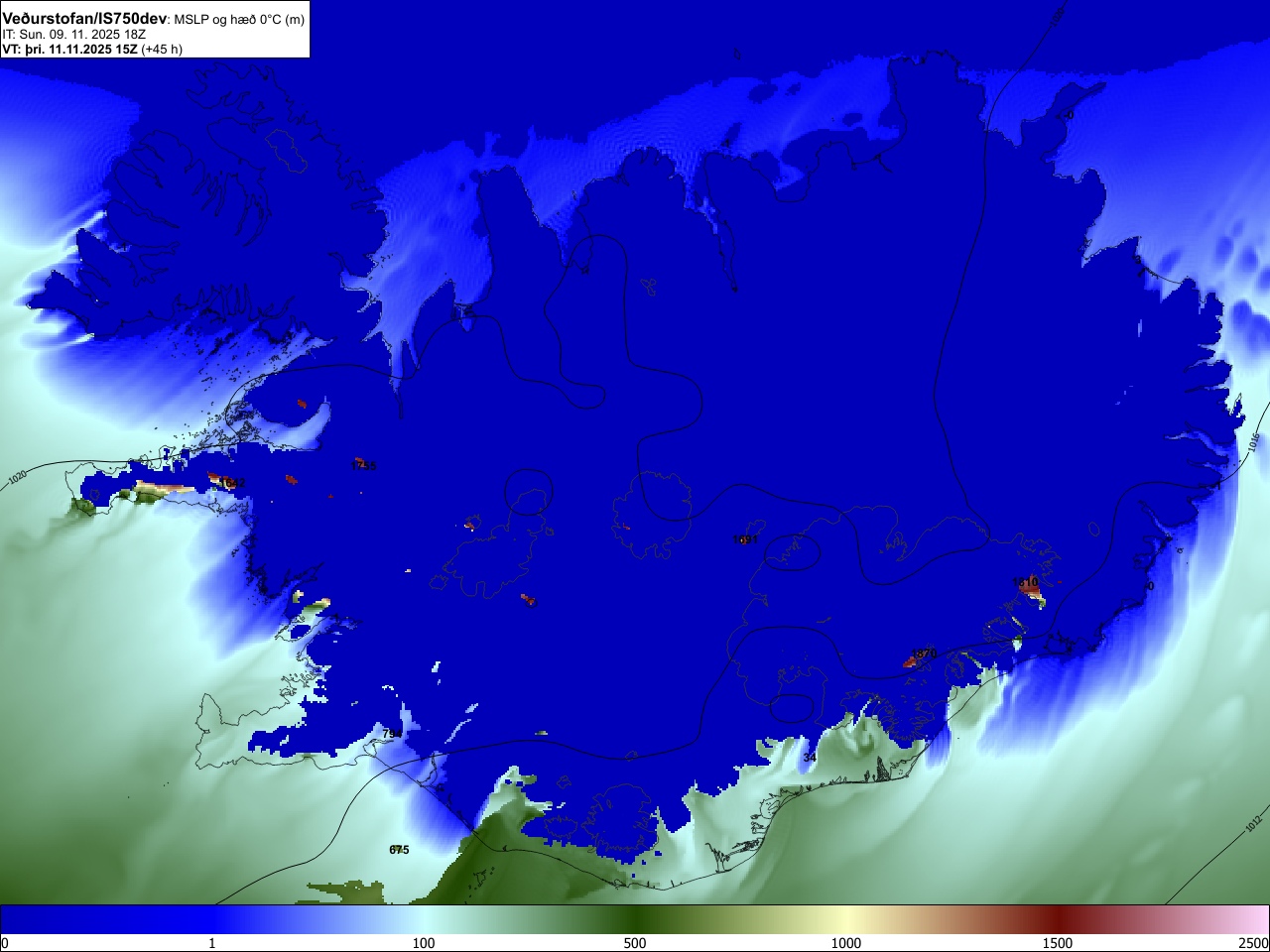Screen dimensions: 1270x952
Task: Click the dark green band of color scale
Action: pyautogui.click(x=635, y=919)
